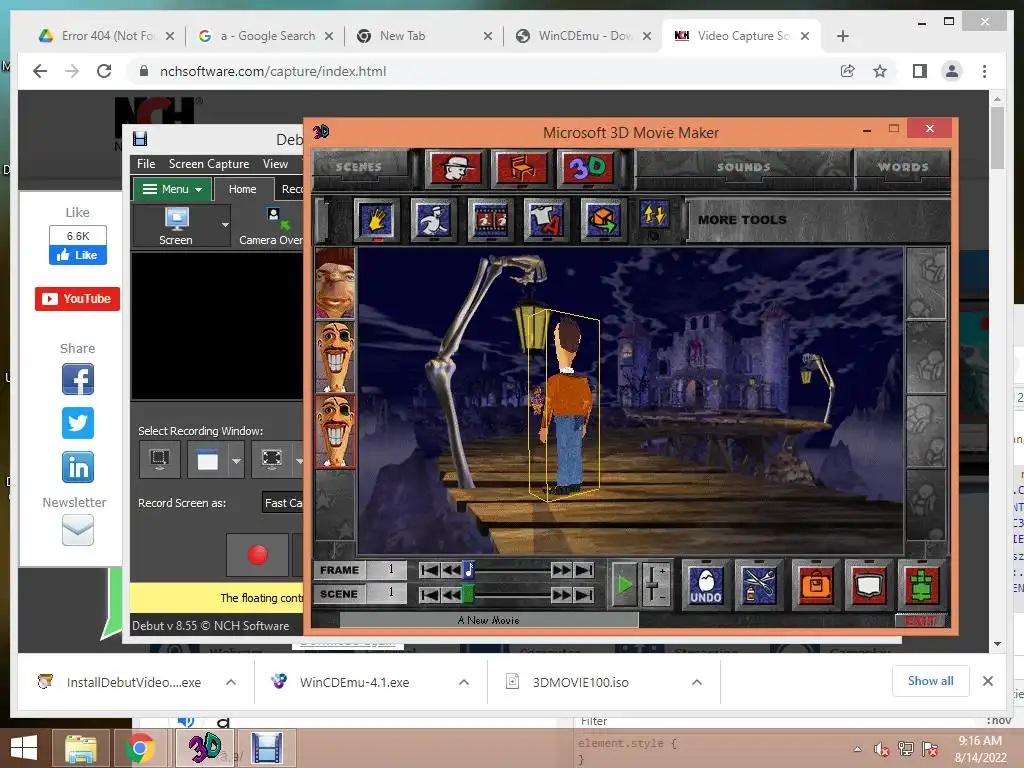1024x768 pixels.
Task: Select the red-highlighted bottom actor thumbnail
Action: point(335,431)
